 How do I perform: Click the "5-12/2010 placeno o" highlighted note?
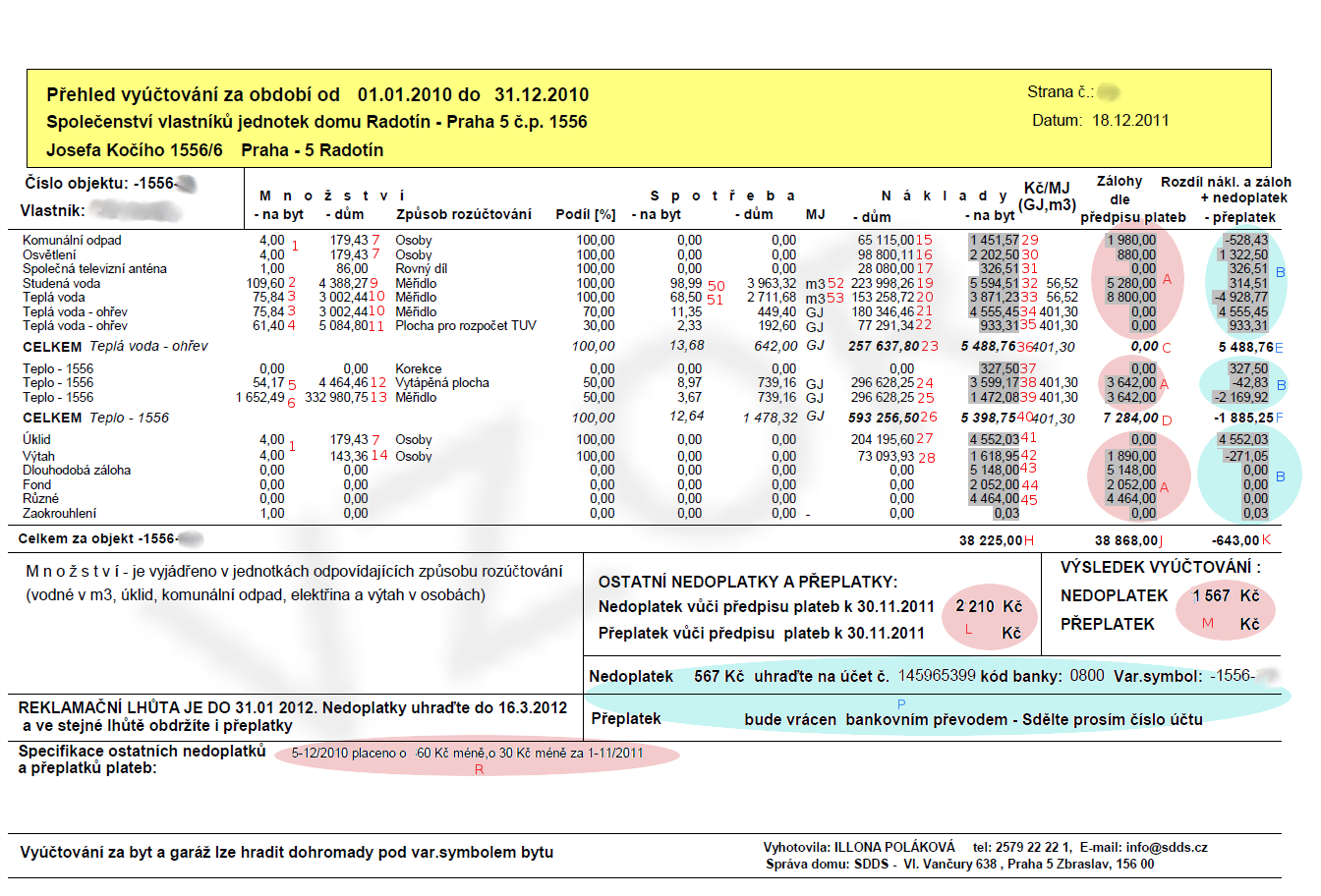(x=349, y=754)
